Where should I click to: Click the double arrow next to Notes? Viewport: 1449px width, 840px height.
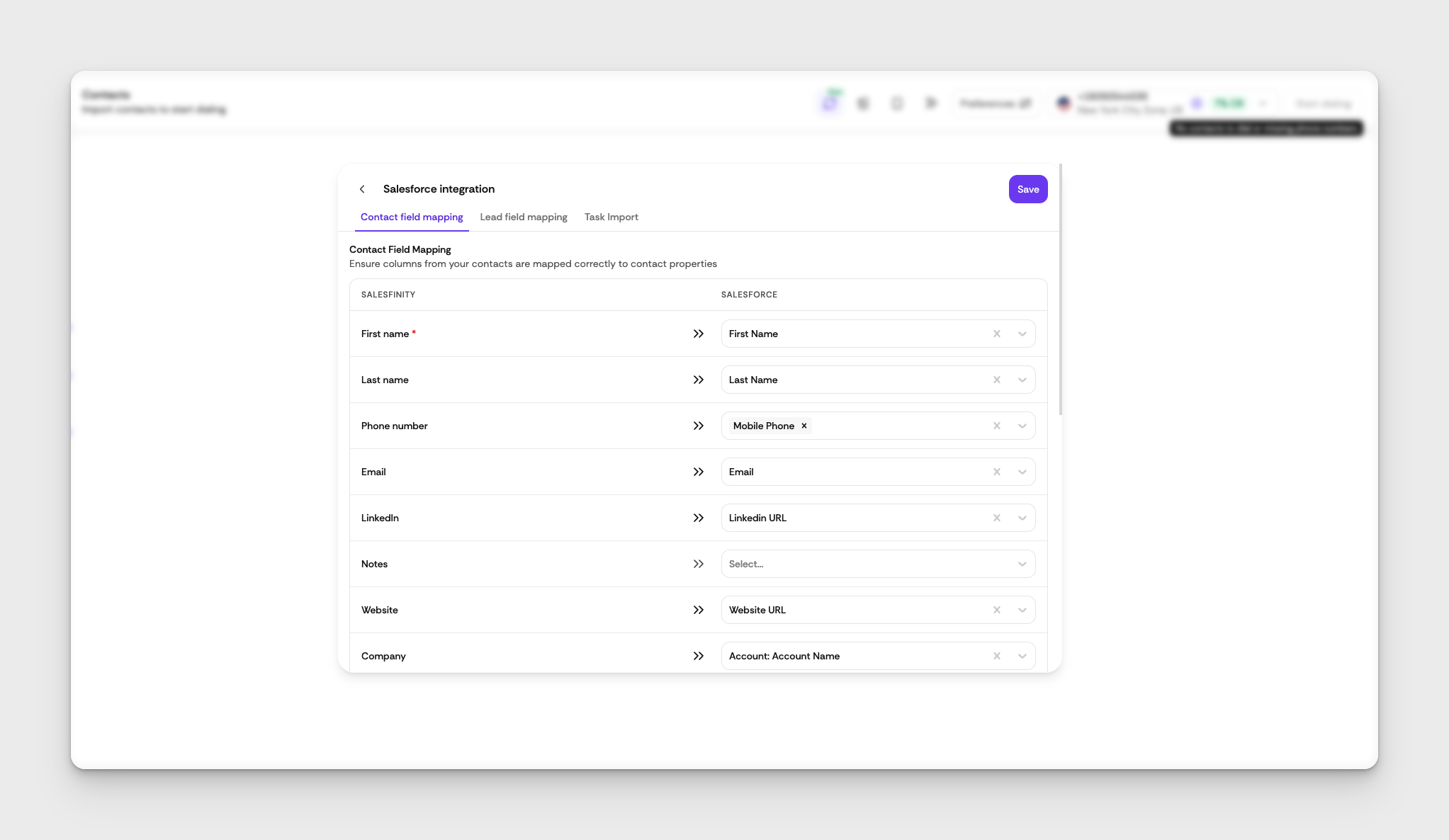pos(698,564)
